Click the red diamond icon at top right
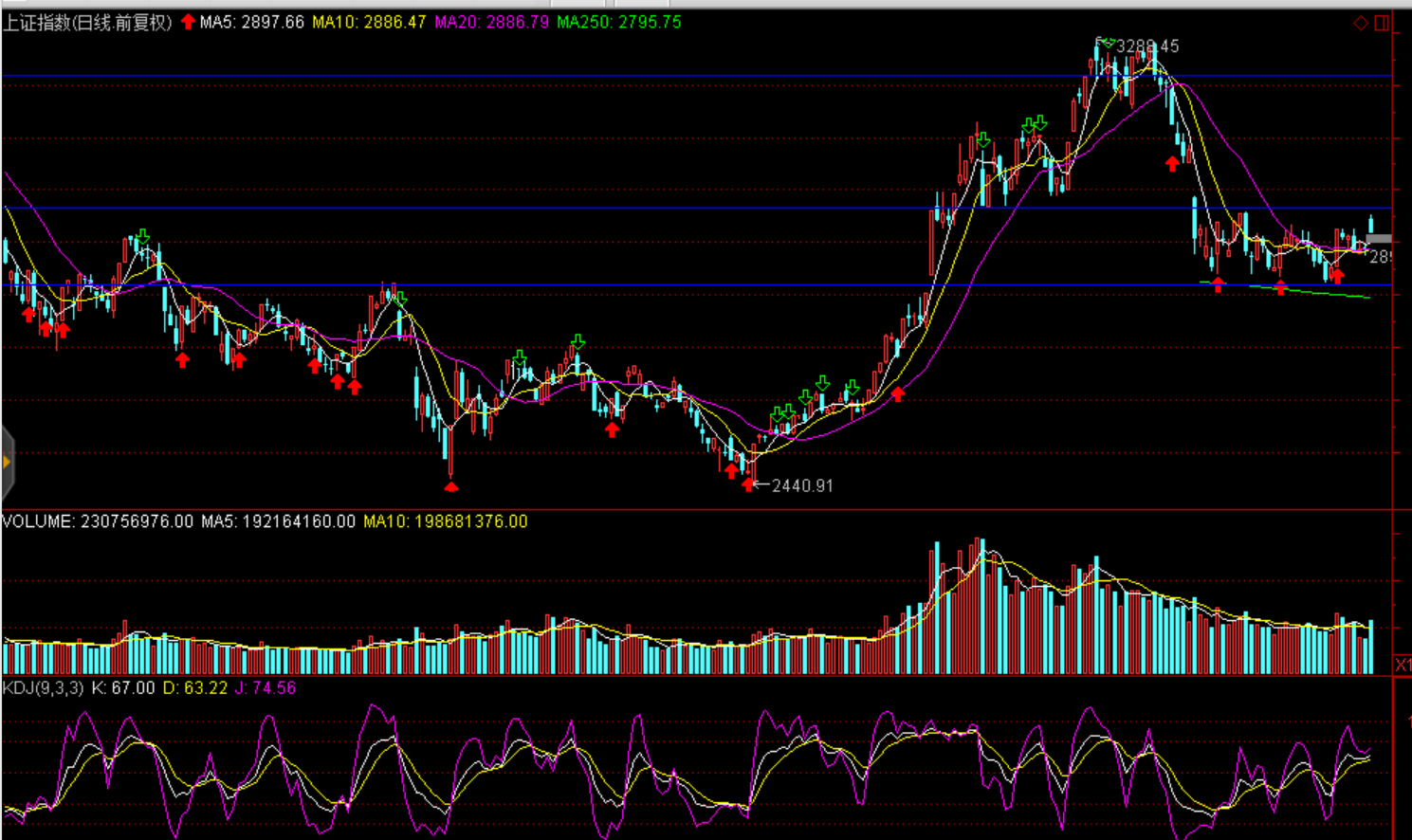Screen dimensions: 1412x840 click(x=1360, y=23)
